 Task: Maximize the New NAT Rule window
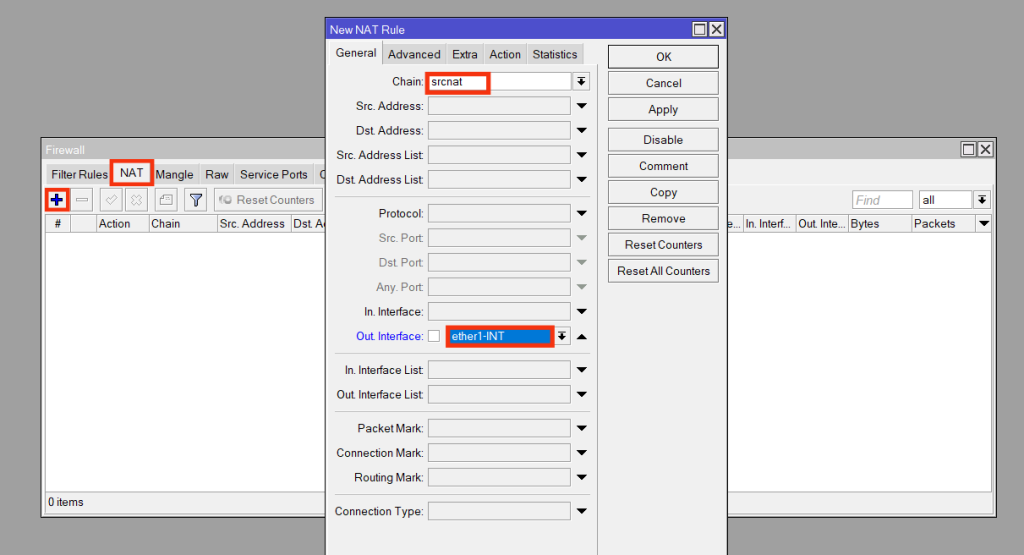tap(700, 30)
